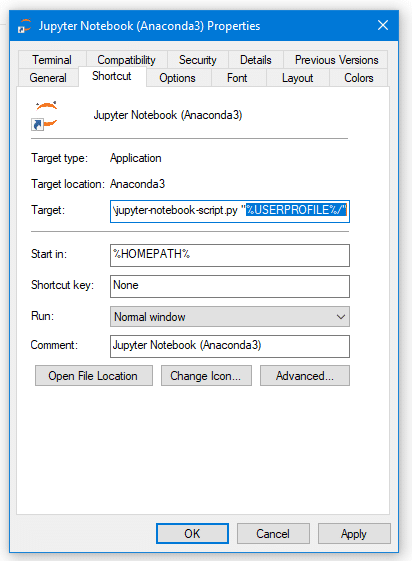Close the Properties dialog window
The width and height of the screenshot is (412, 561).
(x=383, y=25)
